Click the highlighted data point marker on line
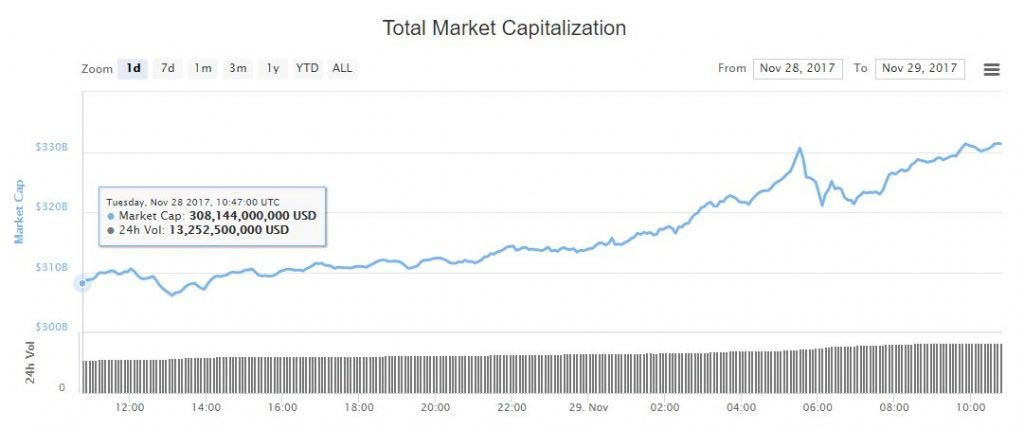Image resolution: width=1024 pixels, height=429 pixels. [82, 283]
